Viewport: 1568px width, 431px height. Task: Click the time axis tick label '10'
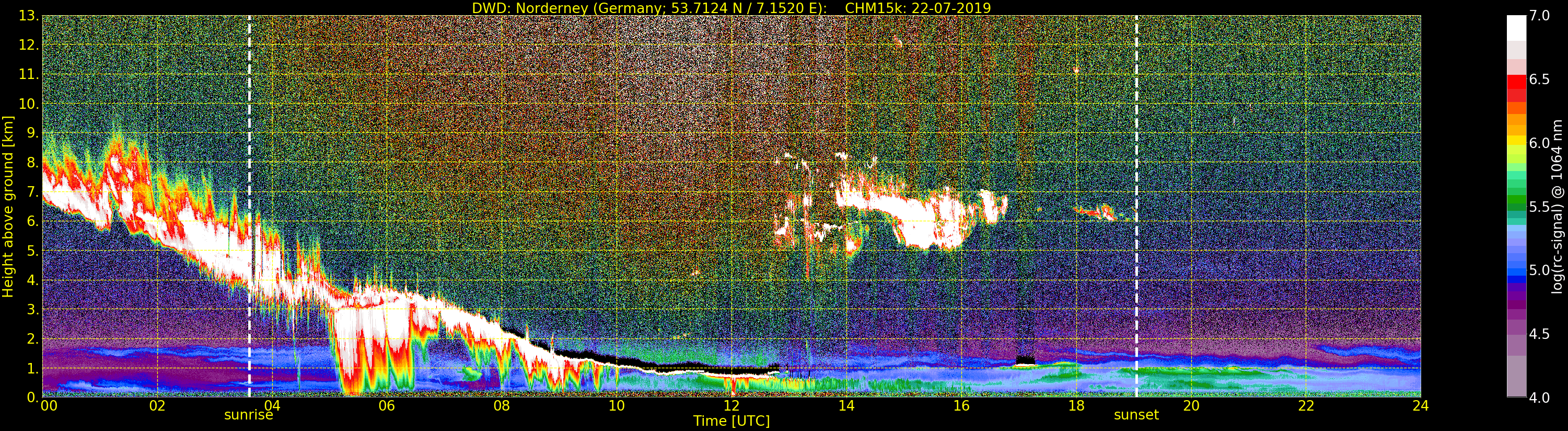[x=617, y=406]
